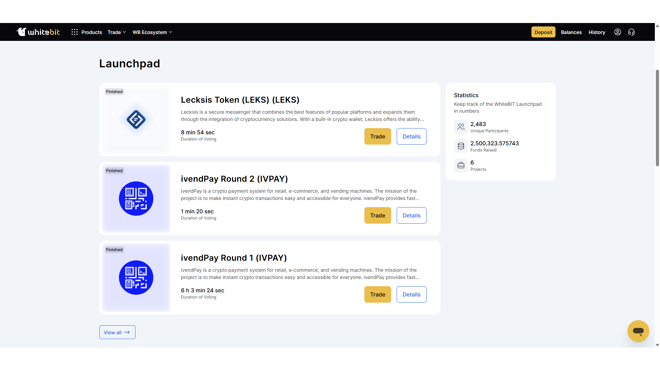The width and height of the screenshot is (660, 371).
Task: Open the History menu item
Action: coord(596,32)
